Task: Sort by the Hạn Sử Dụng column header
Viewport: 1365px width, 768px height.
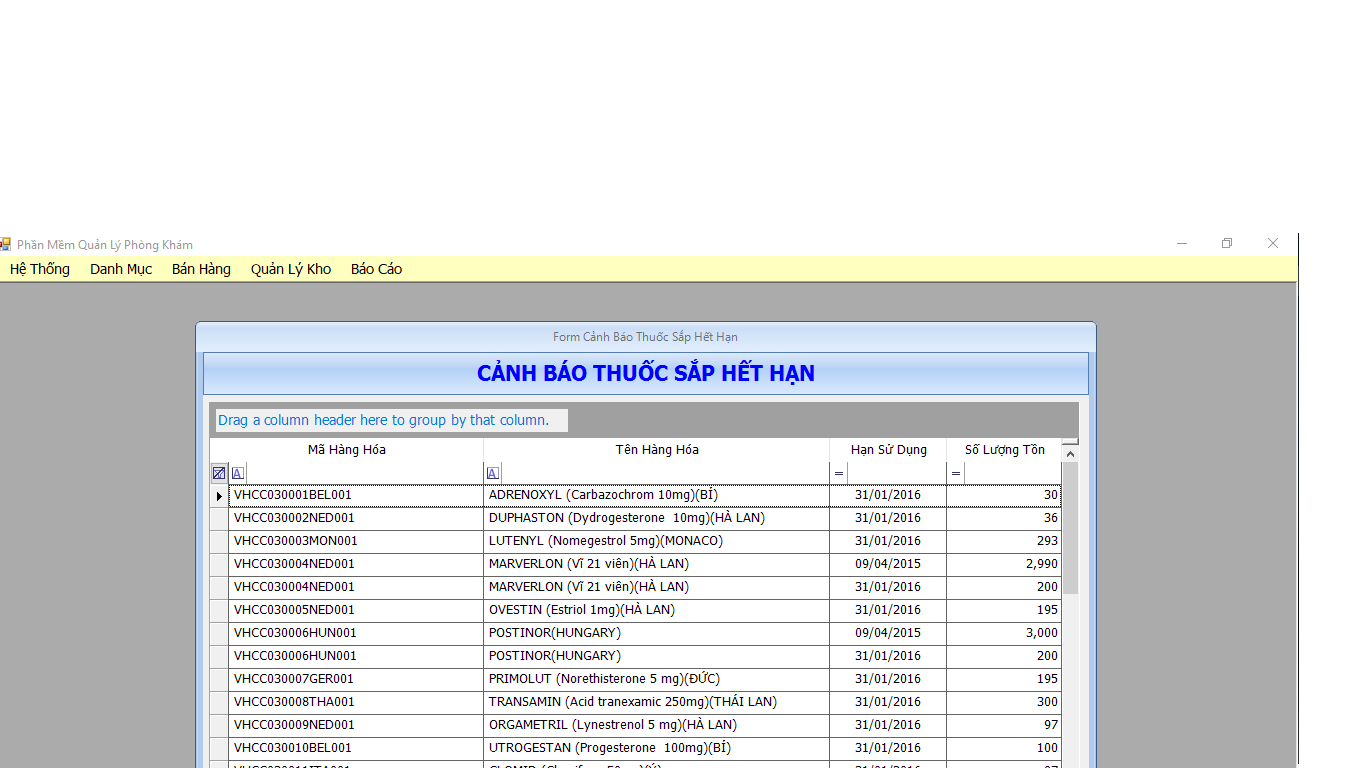Action: coord(888,450)
